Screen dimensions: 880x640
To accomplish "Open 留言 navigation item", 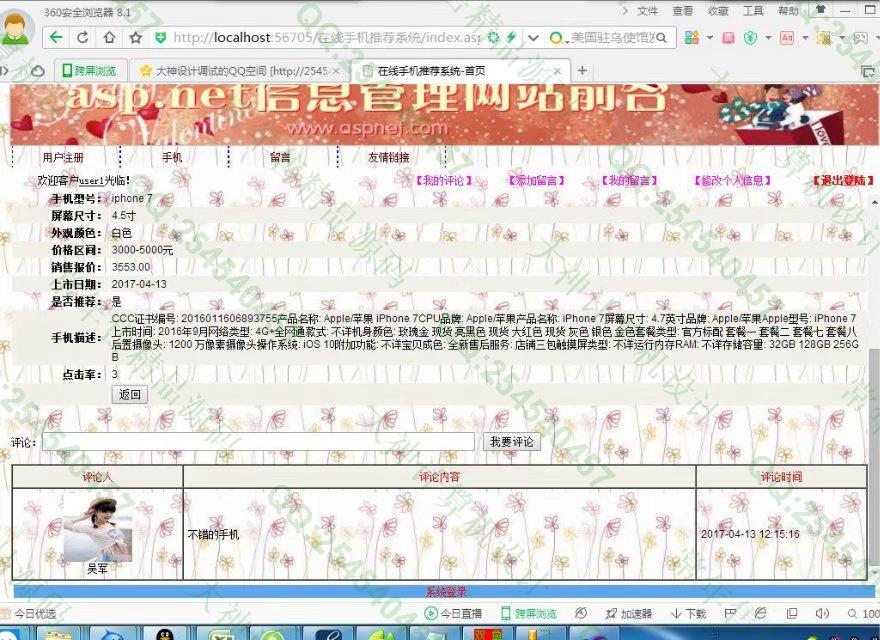I will 280,158.
